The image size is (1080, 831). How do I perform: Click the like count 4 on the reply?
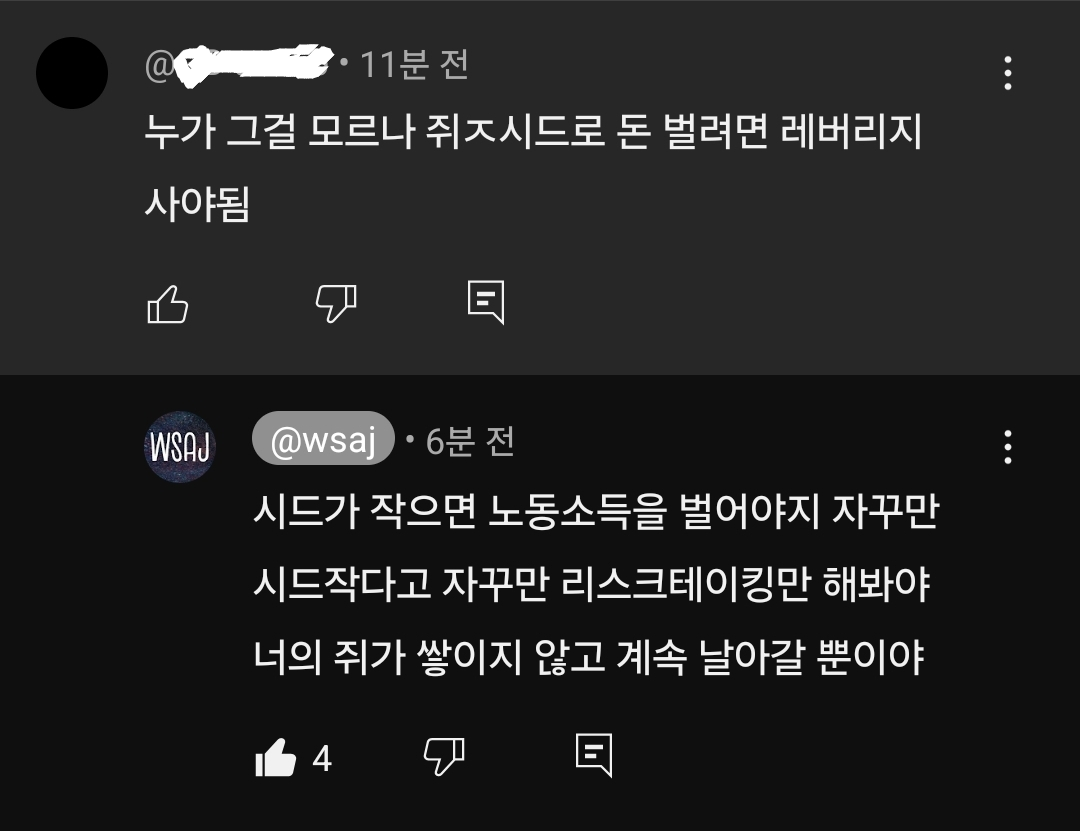(x=322, y=759)
